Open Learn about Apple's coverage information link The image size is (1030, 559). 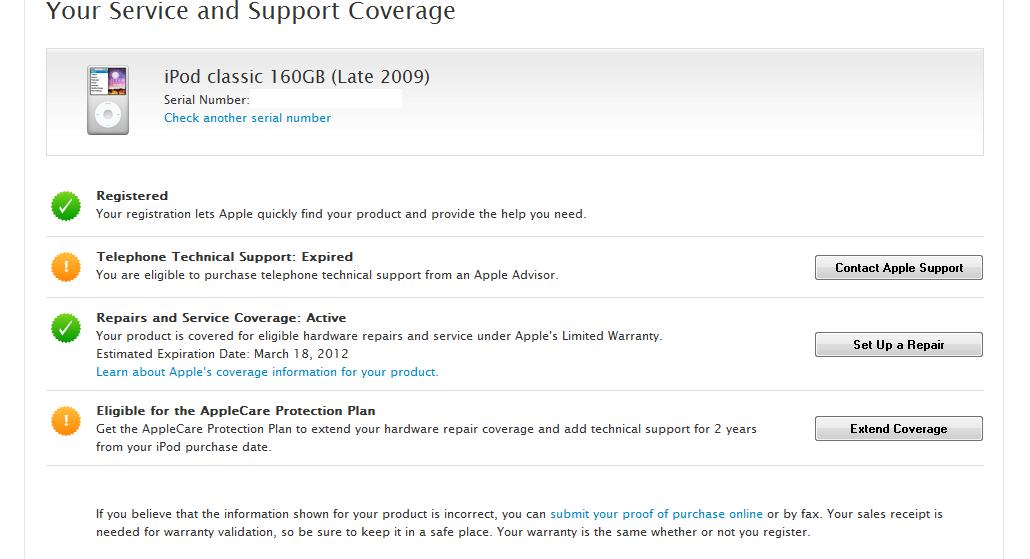[267, 372]
